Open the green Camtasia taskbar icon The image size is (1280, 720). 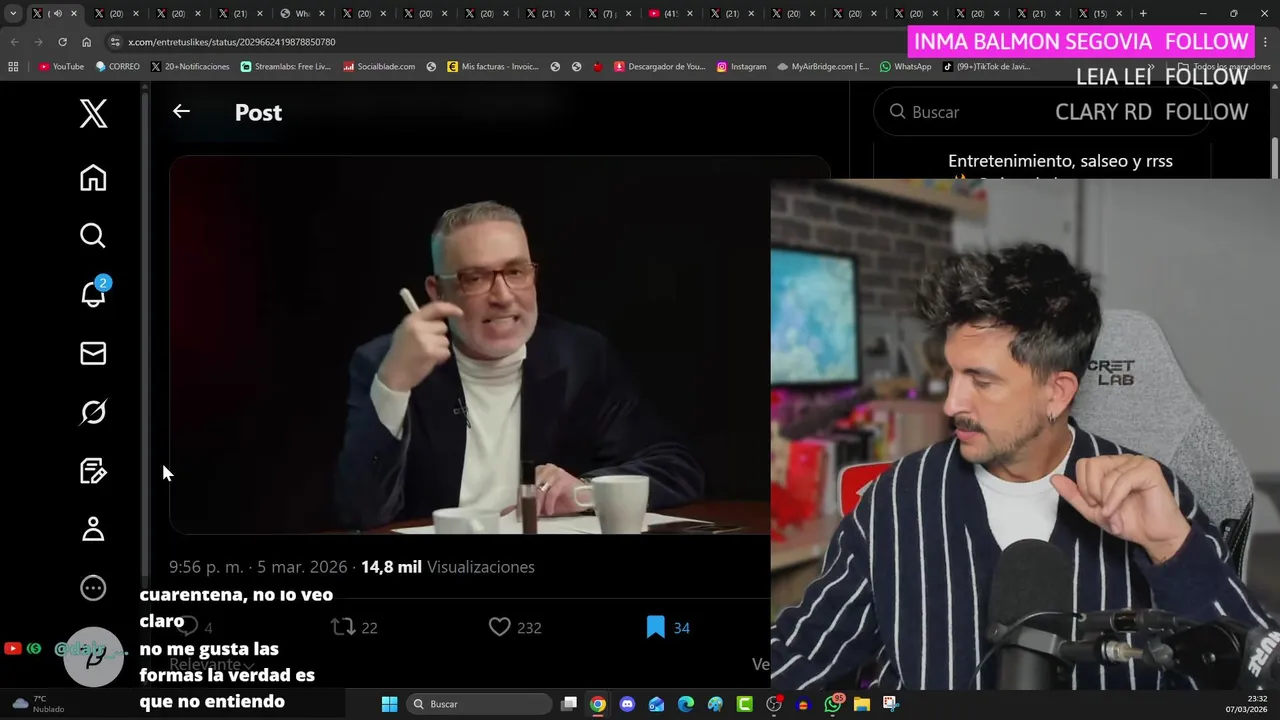tap(745, 704)
